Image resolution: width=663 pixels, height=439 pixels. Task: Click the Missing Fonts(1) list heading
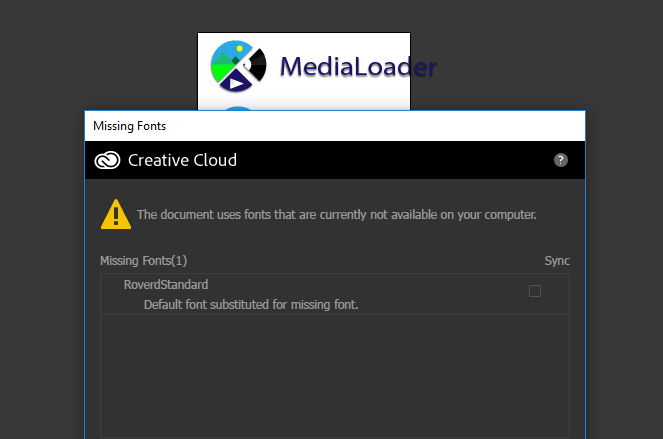coord(143,261)
